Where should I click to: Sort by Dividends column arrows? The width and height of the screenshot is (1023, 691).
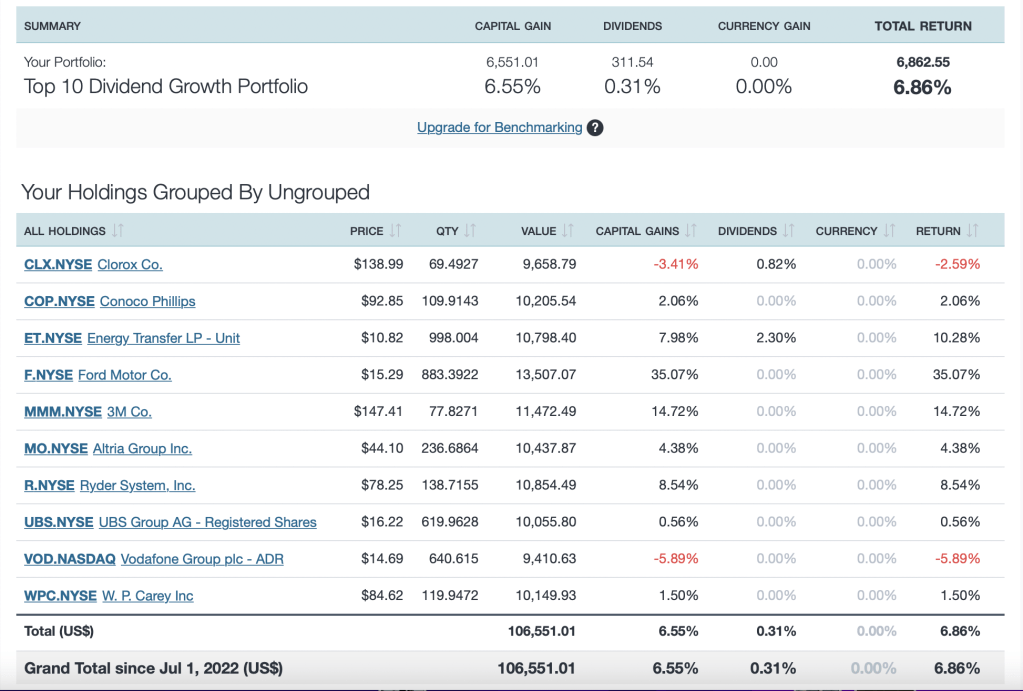(x=789, y=231)
